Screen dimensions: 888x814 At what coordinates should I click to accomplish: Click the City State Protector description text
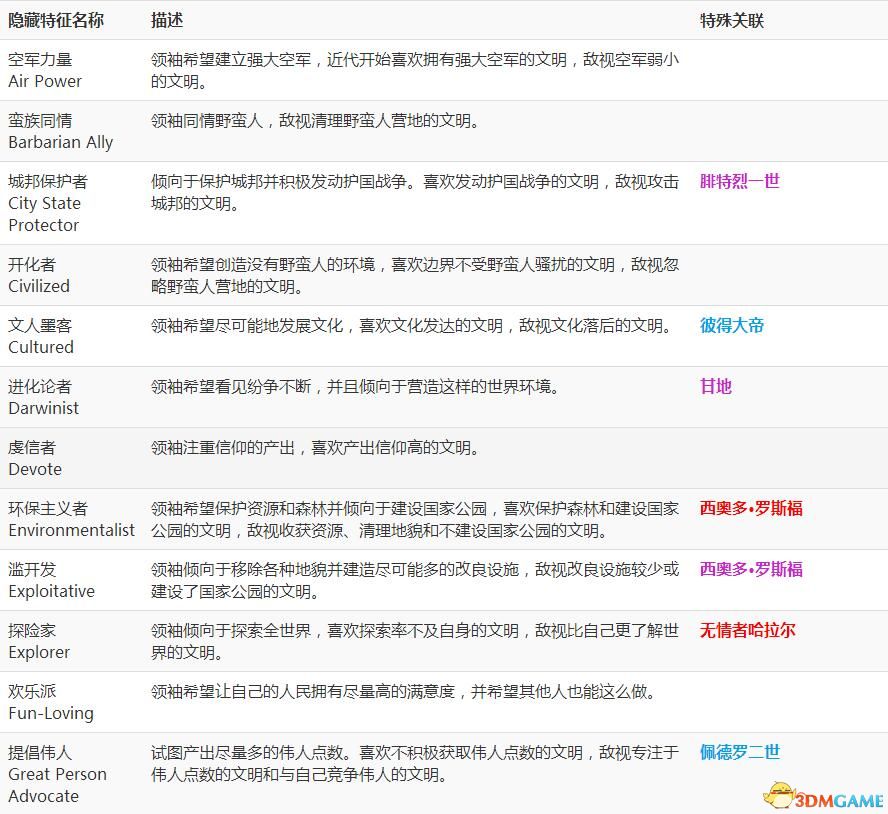[x=415, y=192]
